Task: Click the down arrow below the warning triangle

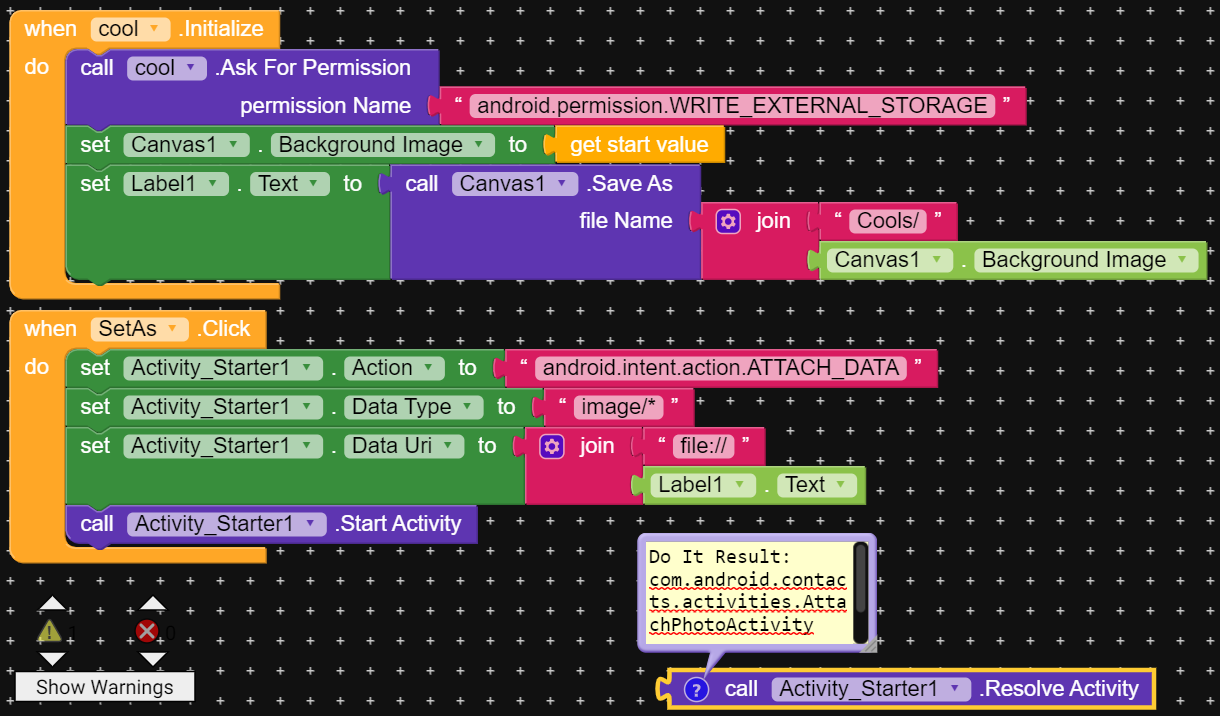Action: click(52, 659)
